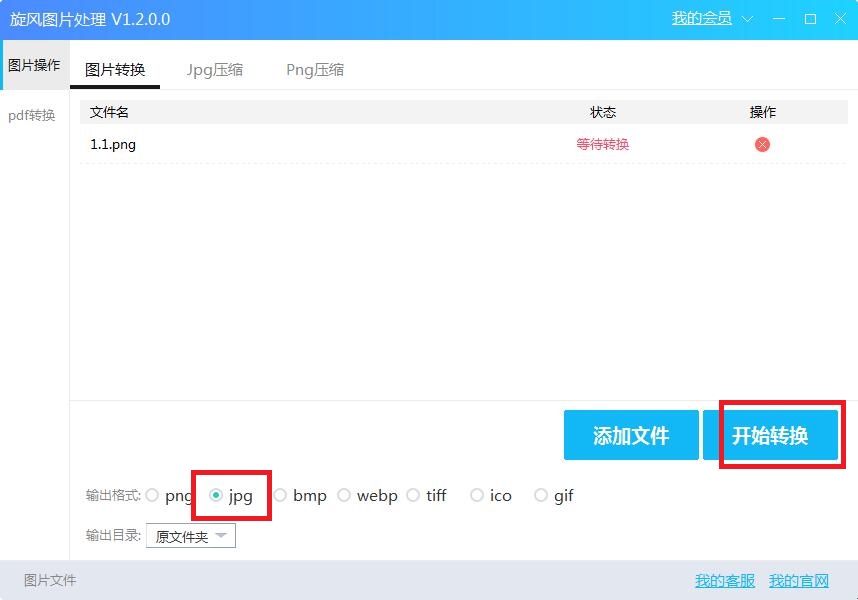The image size is (858, 600).
Task: Switch to the Jpg压缩 tab
Action: point(215,70)
